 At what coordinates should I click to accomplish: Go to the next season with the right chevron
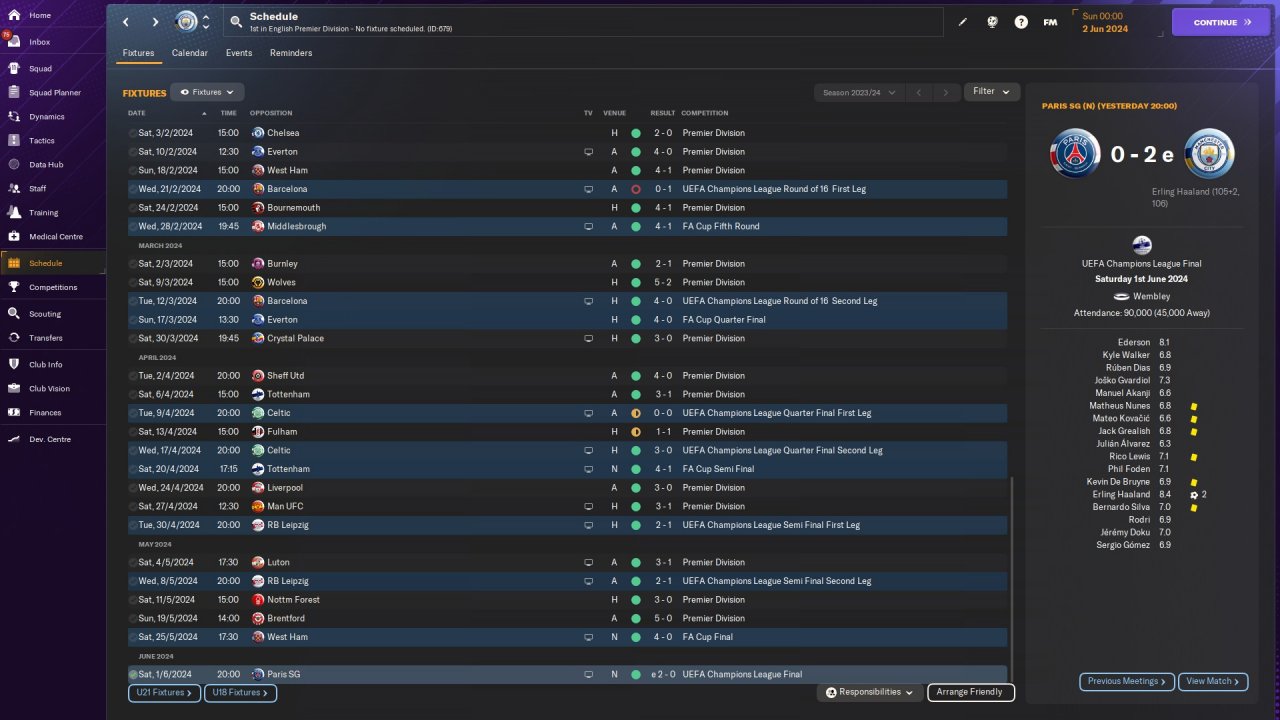[x=946, y=93]
